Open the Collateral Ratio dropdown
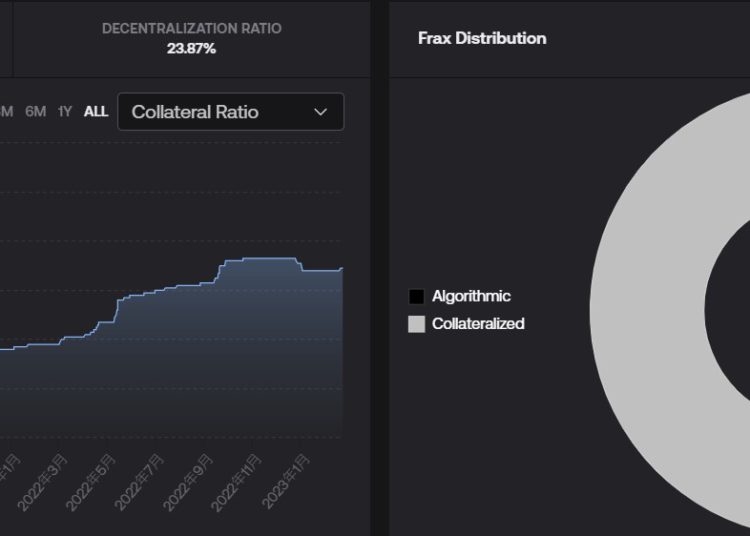 click(230, 112)
